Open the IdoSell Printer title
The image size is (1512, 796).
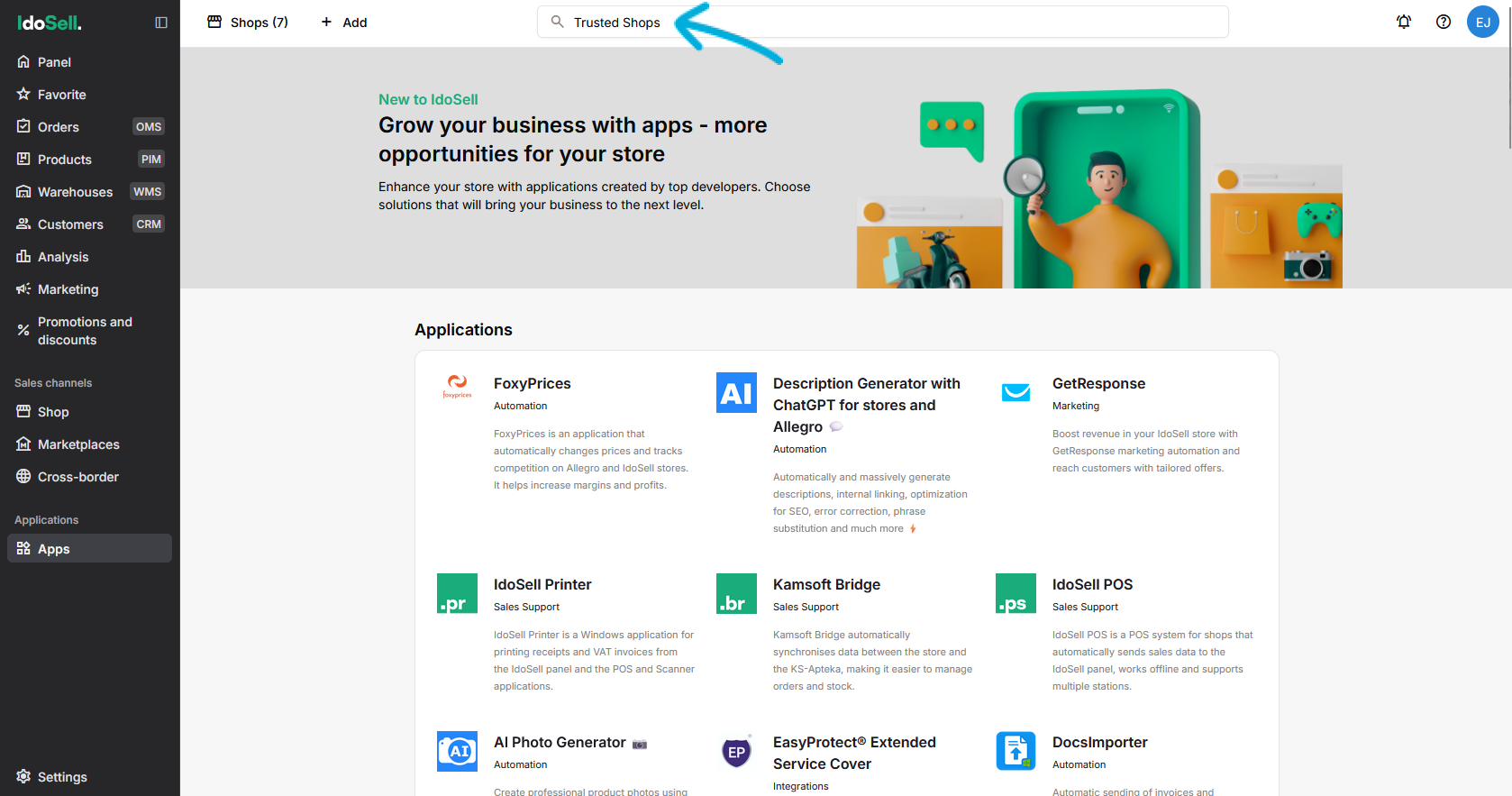click(x=542, y=584)
